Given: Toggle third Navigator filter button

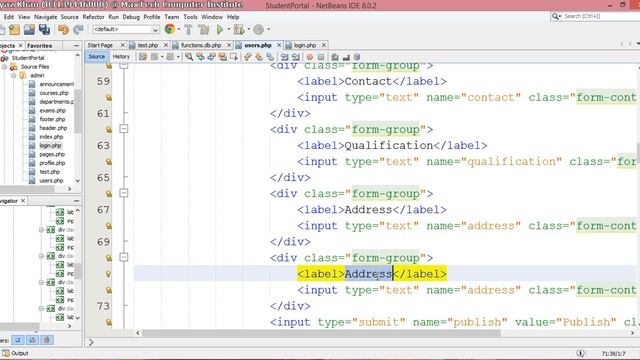Looking at the screenshot, I should tap(47, 340).
